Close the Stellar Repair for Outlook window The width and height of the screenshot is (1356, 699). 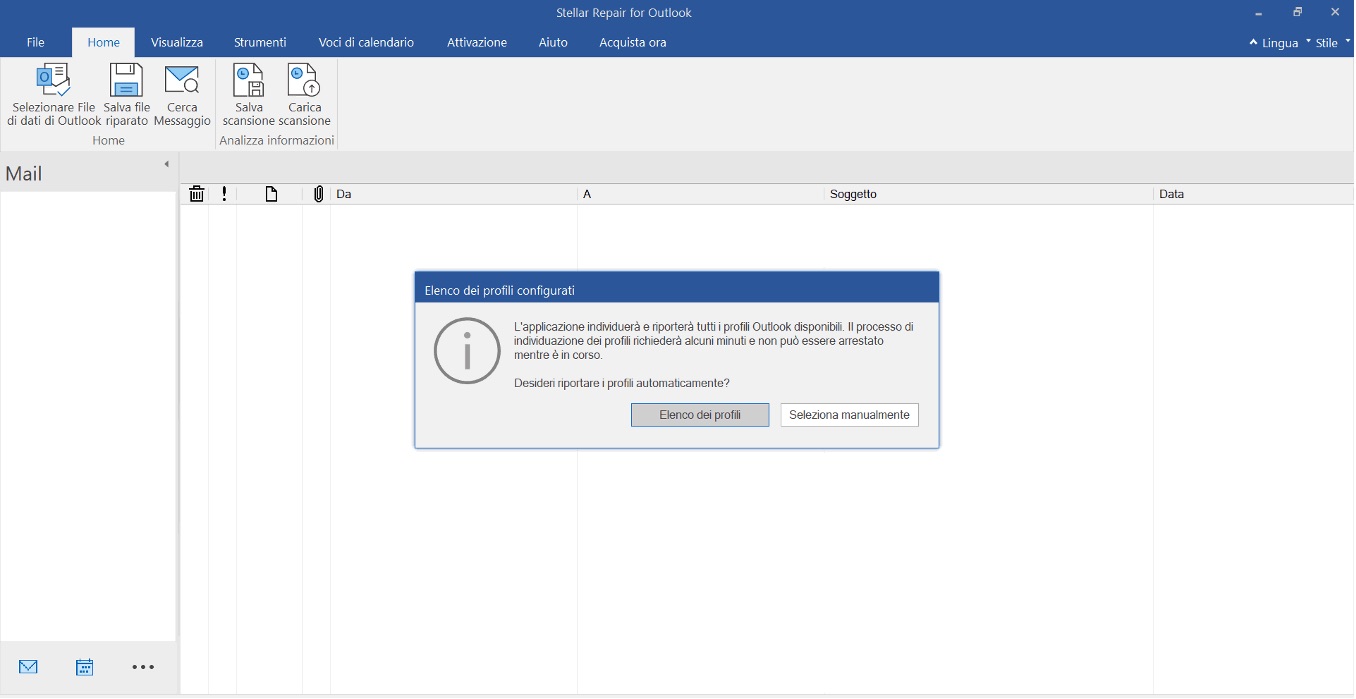[1335, 12]
